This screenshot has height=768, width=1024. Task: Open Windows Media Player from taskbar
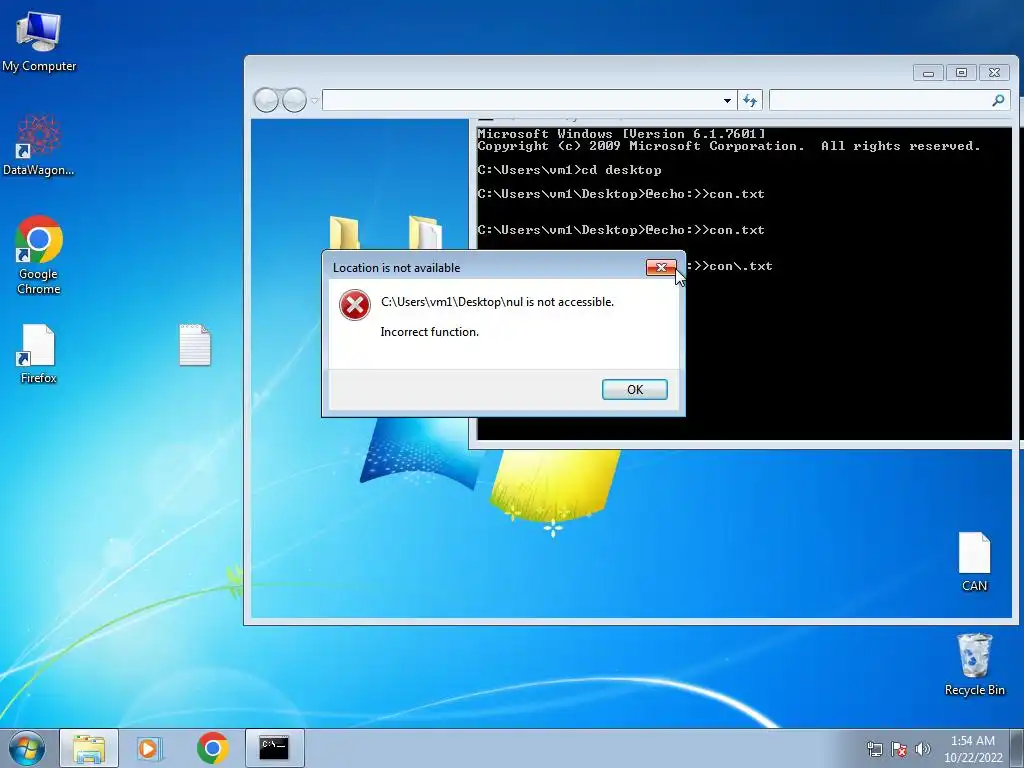click(149, 748)
